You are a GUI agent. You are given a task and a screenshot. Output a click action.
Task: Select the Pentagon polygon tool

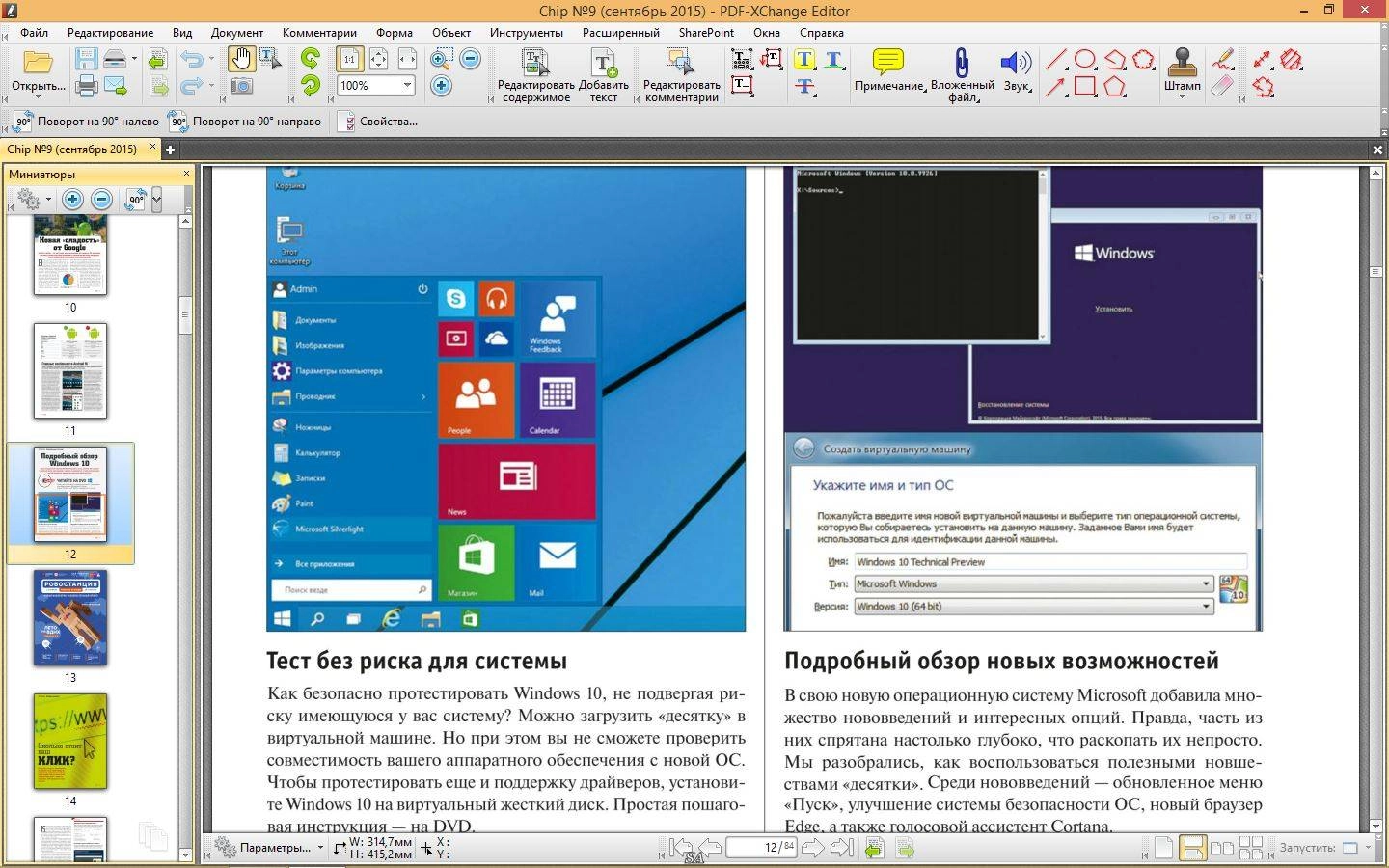point(1115,86)
